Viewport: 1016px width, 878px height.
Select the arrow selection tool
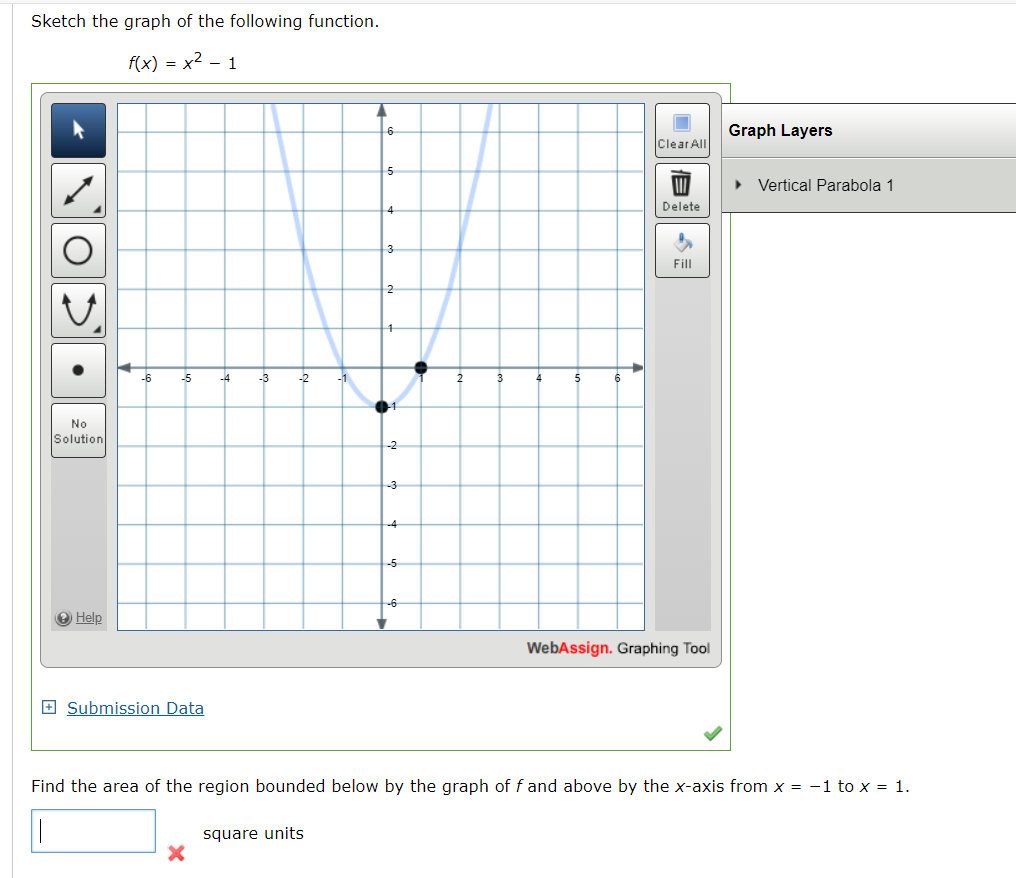[78, 130]
